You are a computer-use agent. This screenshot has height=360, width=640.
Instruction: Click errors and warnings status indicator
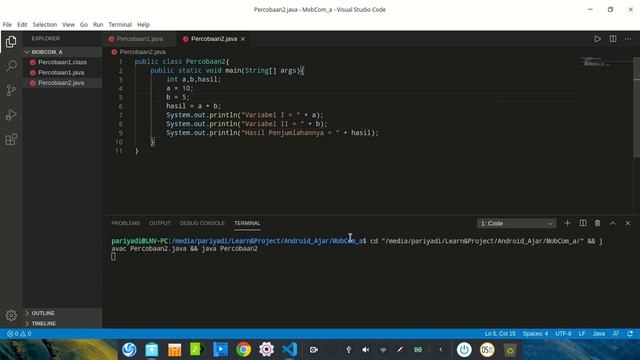(19, 333)
